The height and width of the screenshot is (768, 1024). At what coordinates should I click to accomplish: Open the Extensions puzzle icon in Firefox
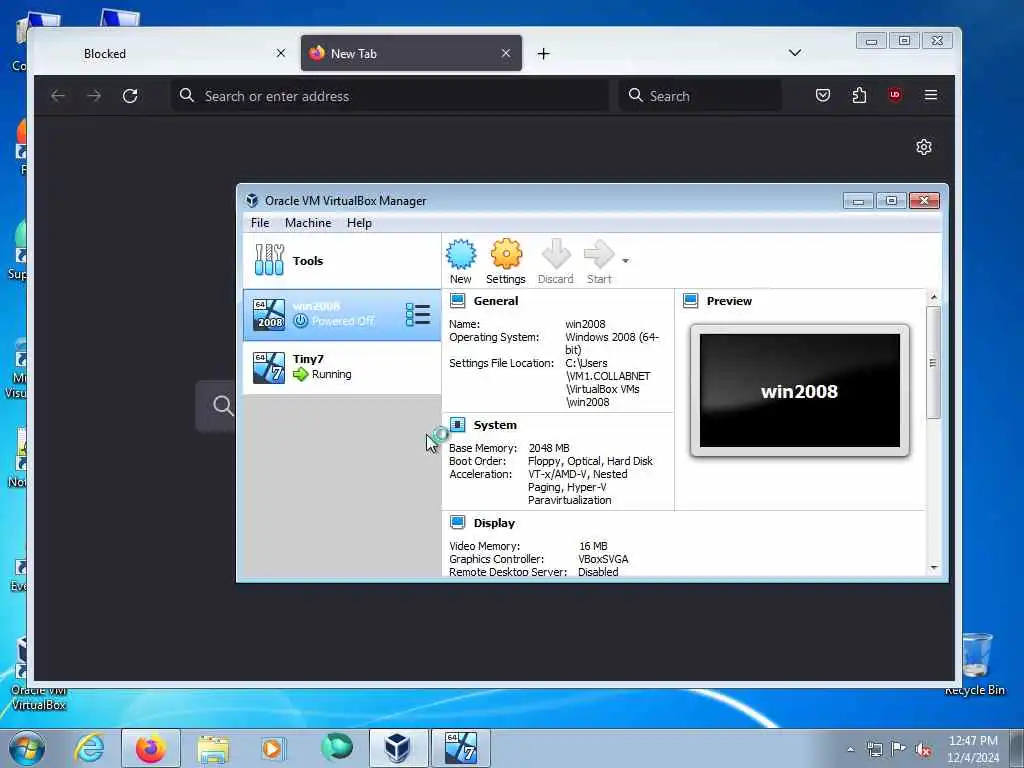(x=859, y=95)
